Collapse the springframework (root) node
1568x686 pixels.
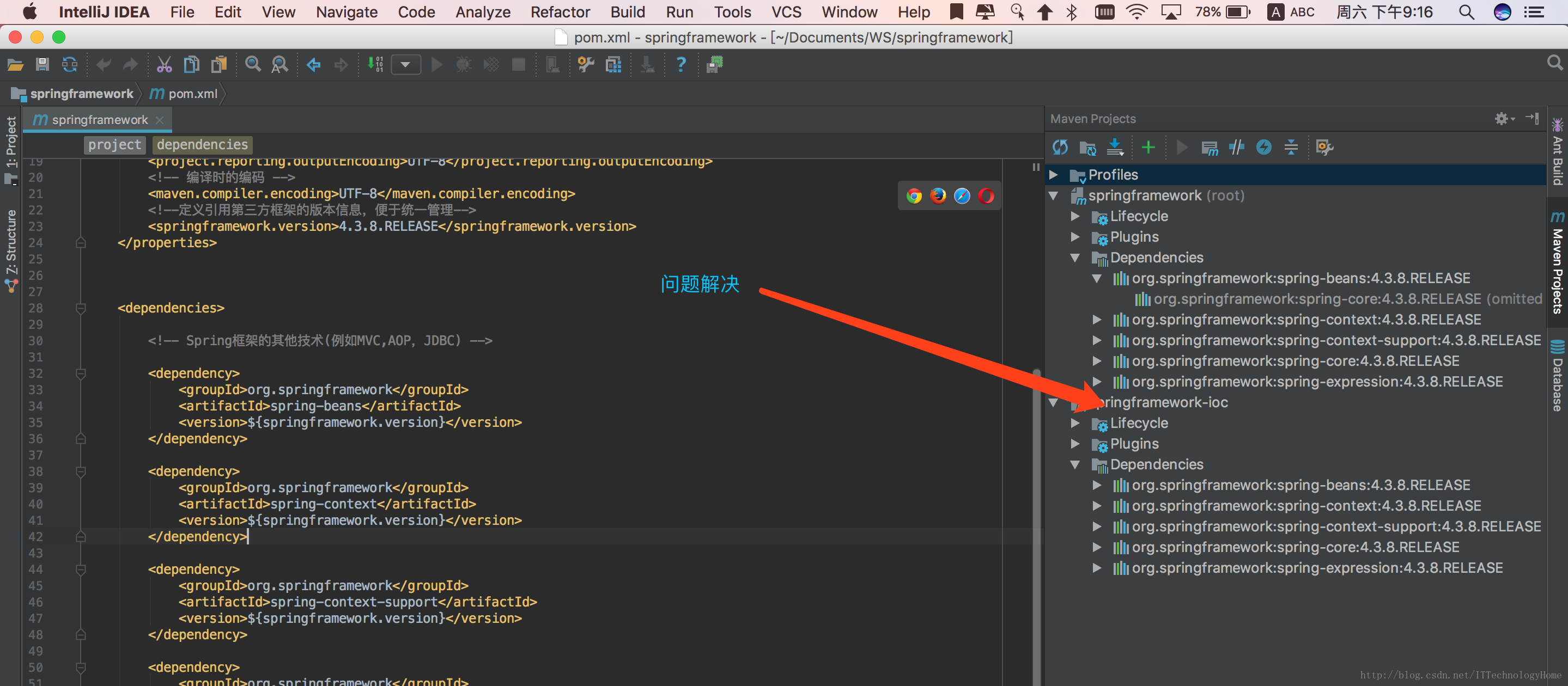coord(1054,196)
